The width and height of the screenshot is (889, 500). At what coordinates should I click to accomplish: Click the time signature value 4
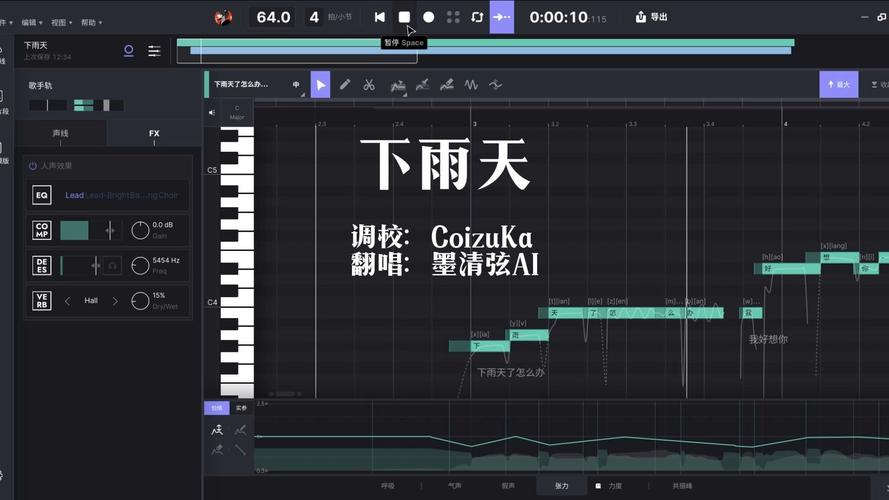click(x=314, y=17)
